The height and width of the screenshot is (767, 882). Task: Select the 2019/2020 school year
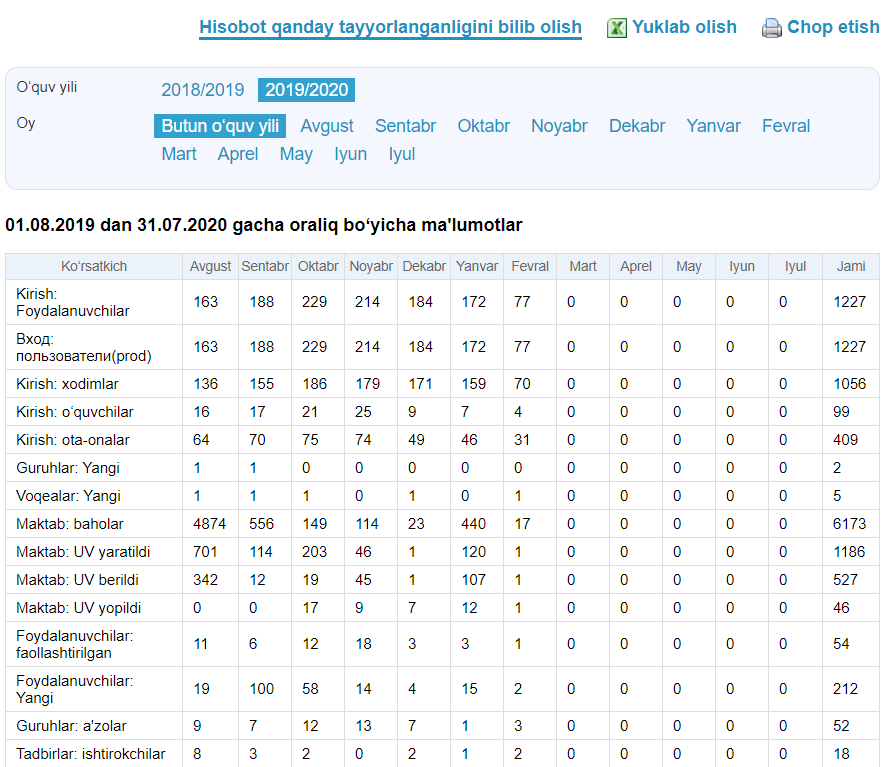pyautogui.click(x=306, y=90)
